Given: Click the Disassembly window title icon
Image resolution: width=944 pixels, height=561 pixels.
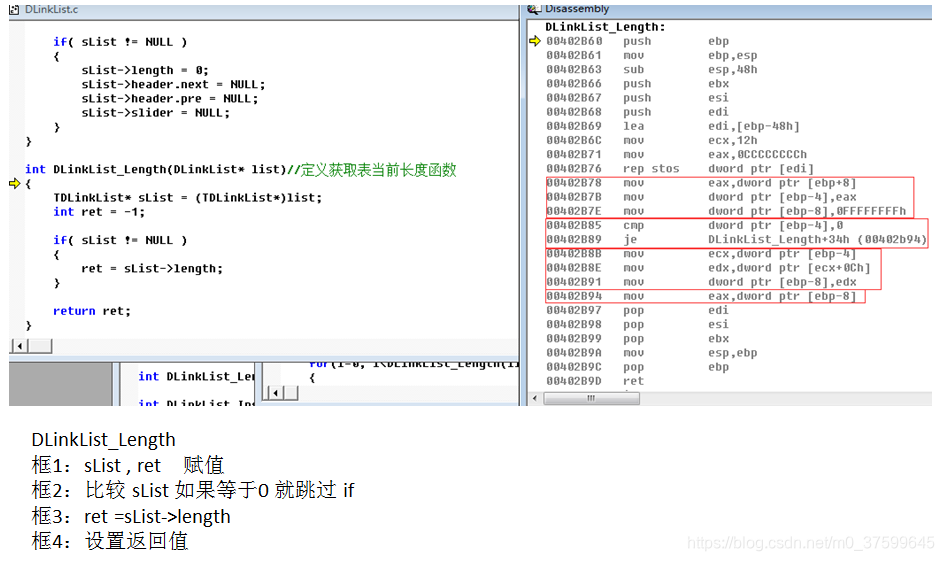Looking at the screenshot, I should point(533,9).
